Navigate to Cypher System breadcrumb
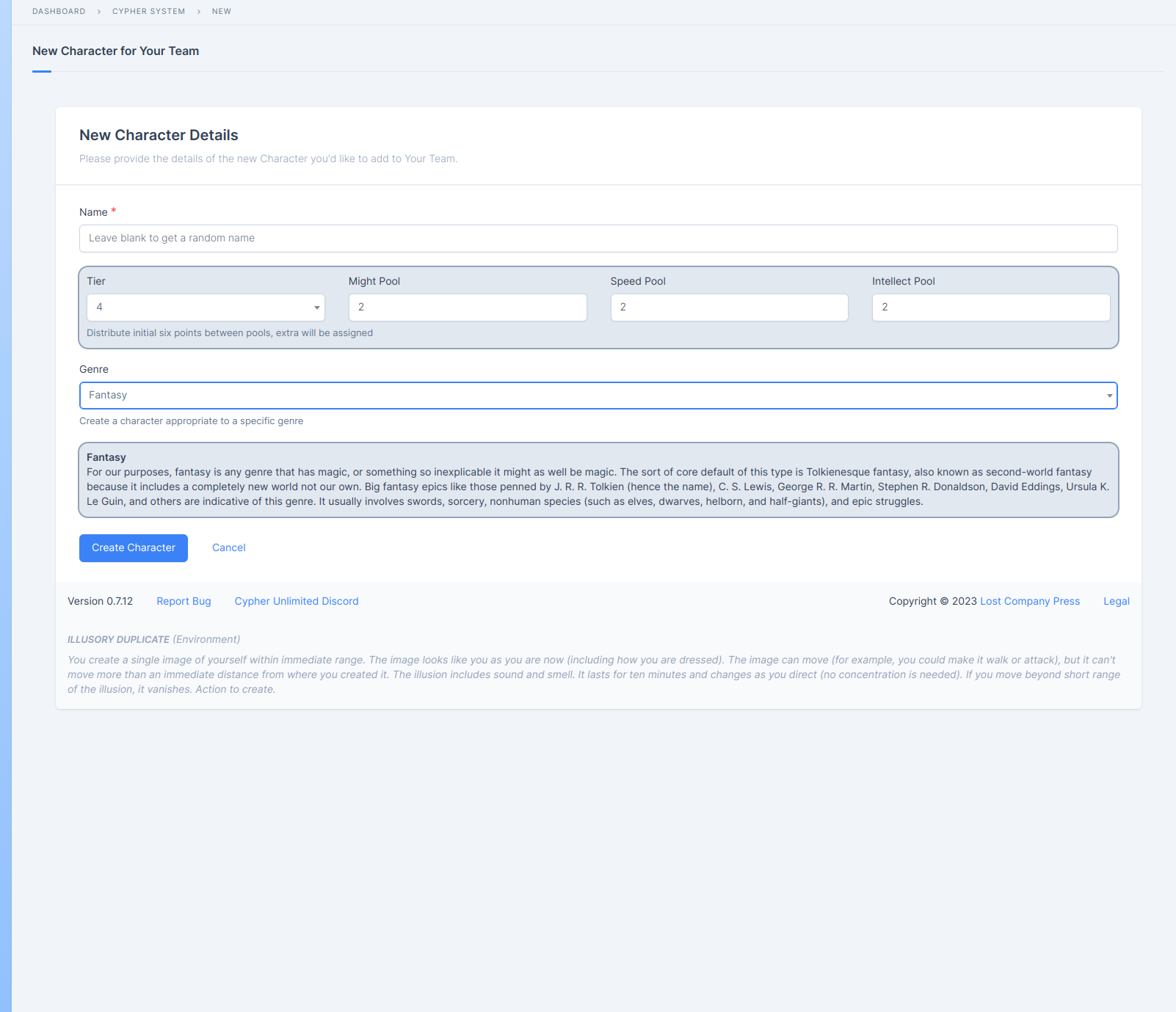 tap(148, 12)
